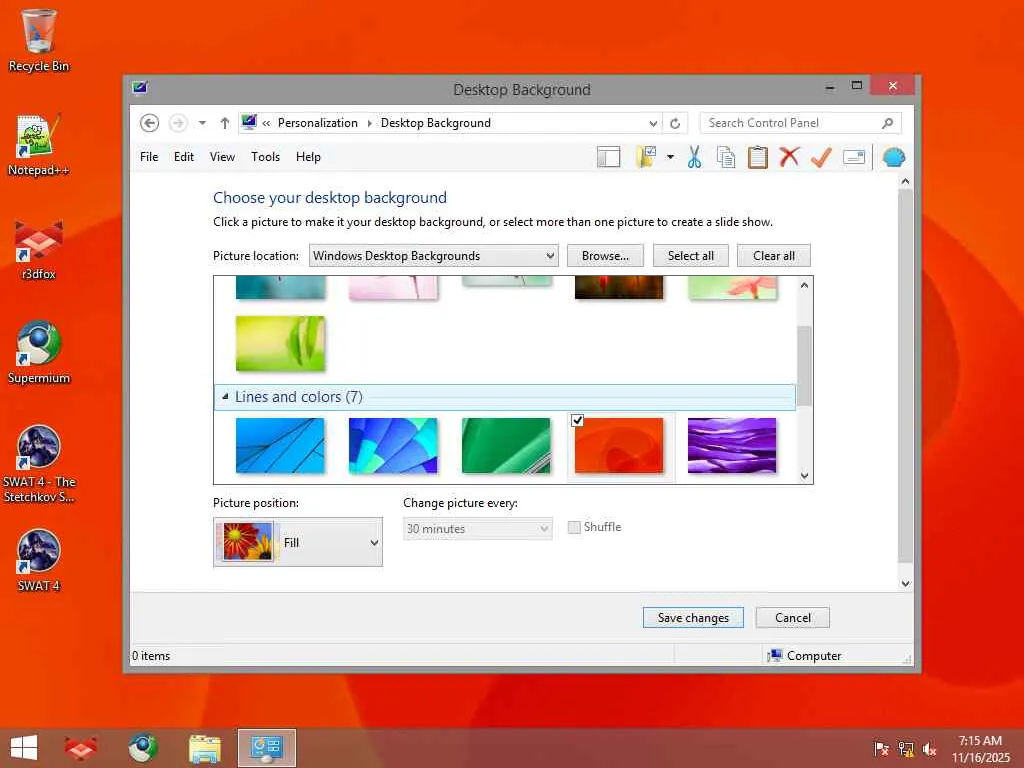
Task: Open the Tools menu
Action: tap(265, 157)
